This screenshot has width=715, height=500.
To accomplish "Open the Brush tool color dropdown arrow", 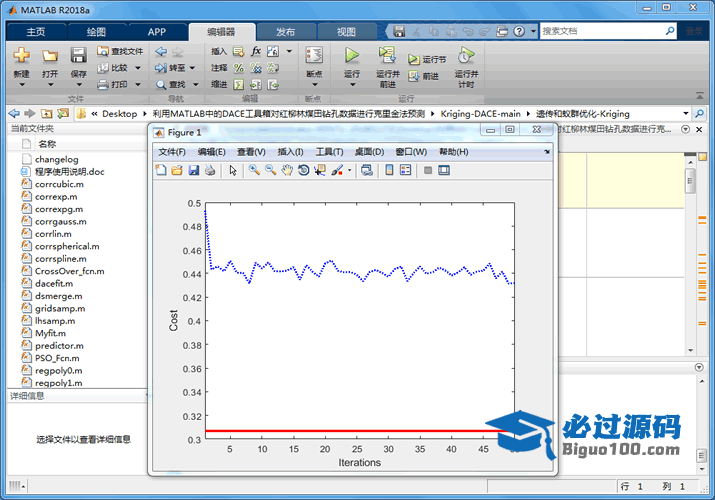I will [349, 170].
